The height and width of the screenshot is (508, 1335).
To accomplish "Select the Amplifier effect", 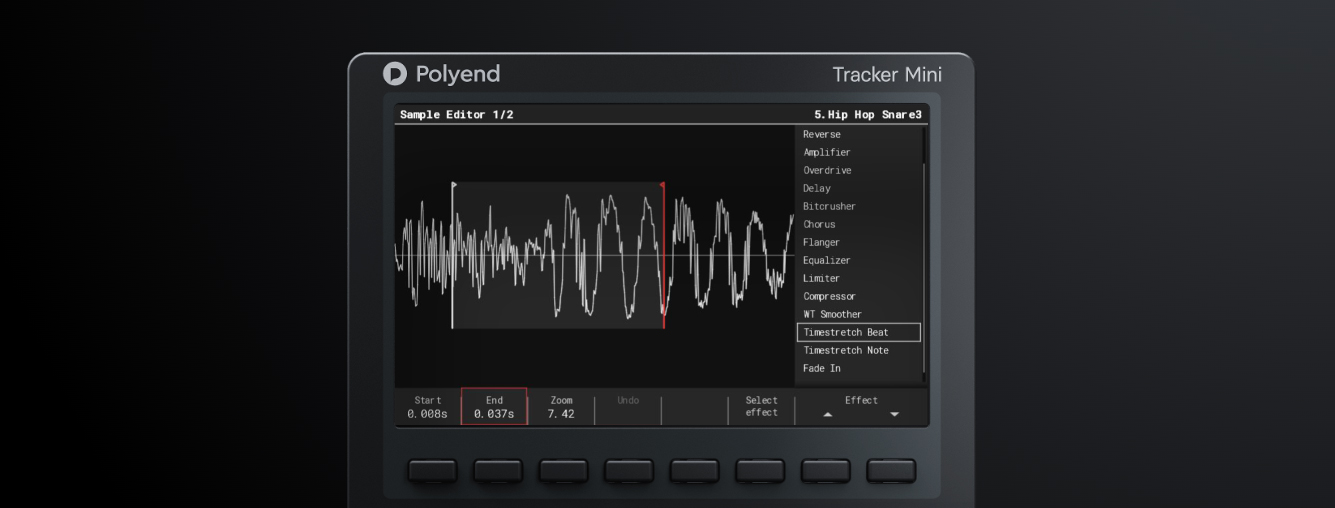I will click(827, 152).
